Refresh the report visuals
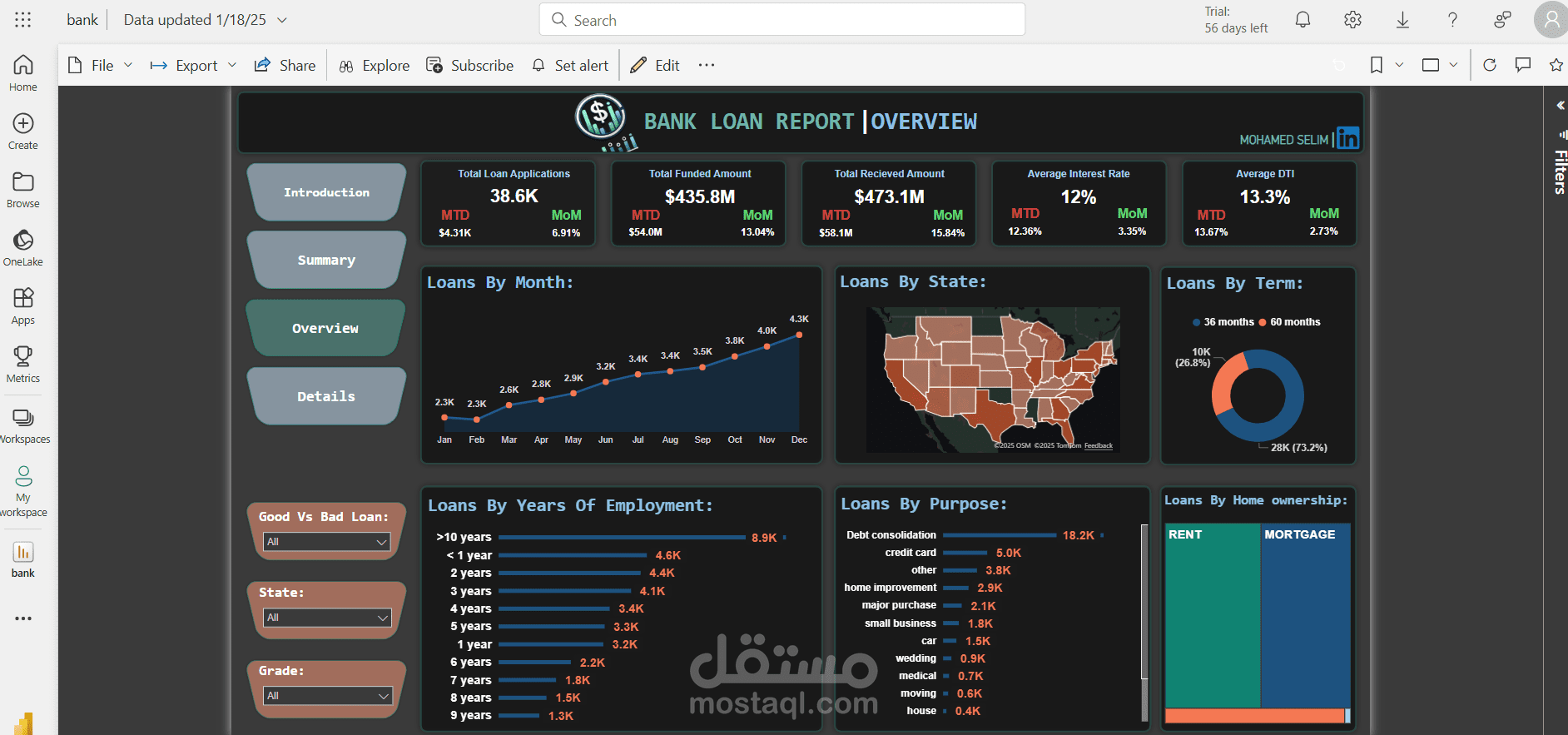This screenshot has height=735, width=1568. (1490, 65)
